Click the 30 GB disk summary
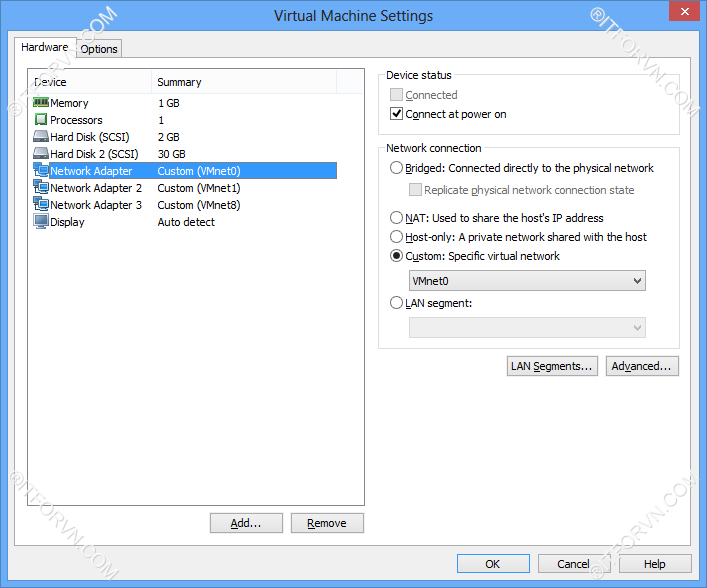 (x=171, y=154)
